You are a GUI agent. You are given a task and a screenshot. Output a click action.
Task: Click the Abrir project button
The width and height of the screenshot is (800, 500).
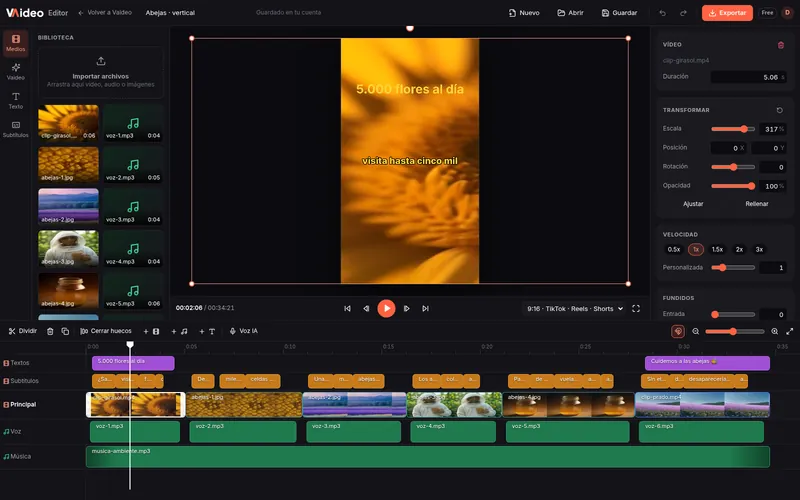(570, 13)
